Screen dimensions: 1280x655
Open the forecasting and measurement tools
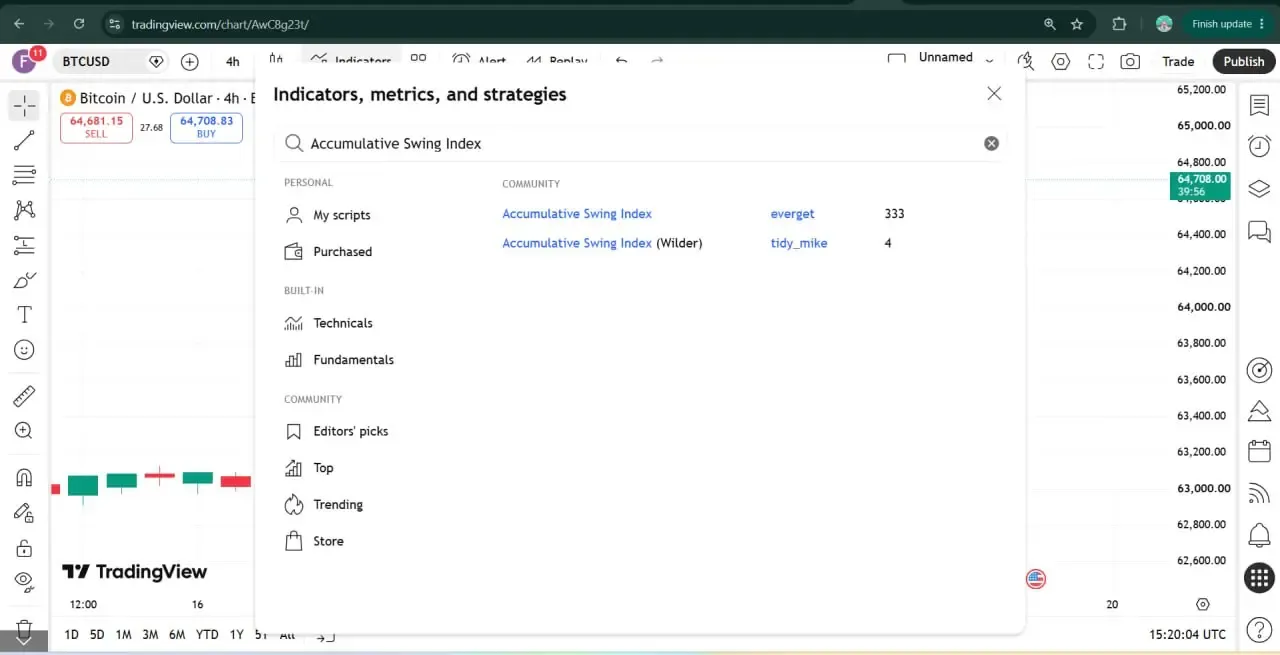(x=24, y=245)
